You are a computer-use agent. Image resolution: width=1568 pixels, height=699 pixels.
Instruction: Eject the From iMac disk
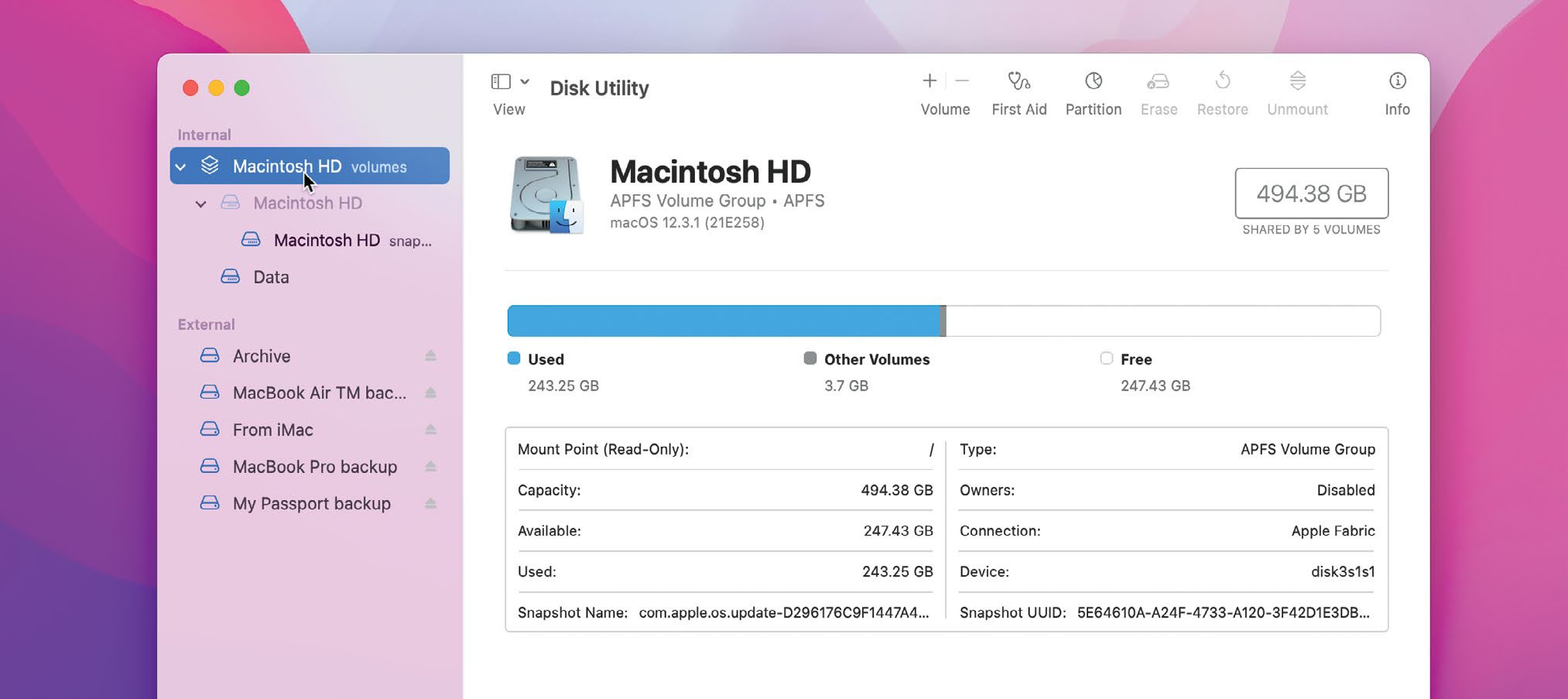click(431, 430)
